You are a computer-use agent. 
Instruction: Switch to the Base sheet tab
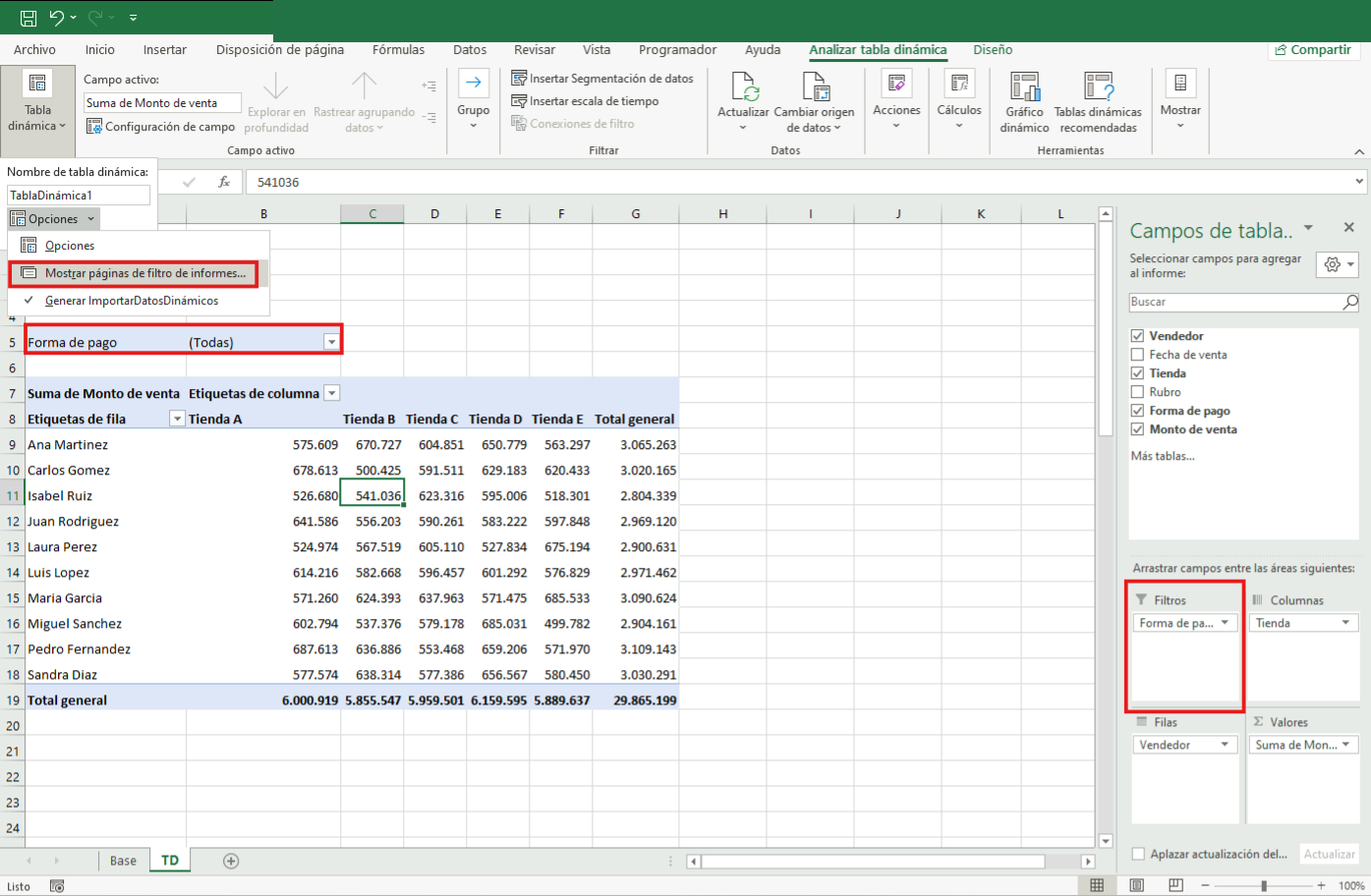(x=123, y=861)
